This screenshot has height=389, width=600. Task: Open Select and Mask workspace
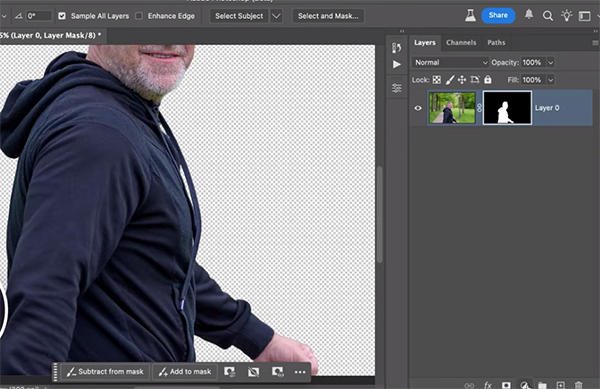pyautogui.click(x=328, y=16)
